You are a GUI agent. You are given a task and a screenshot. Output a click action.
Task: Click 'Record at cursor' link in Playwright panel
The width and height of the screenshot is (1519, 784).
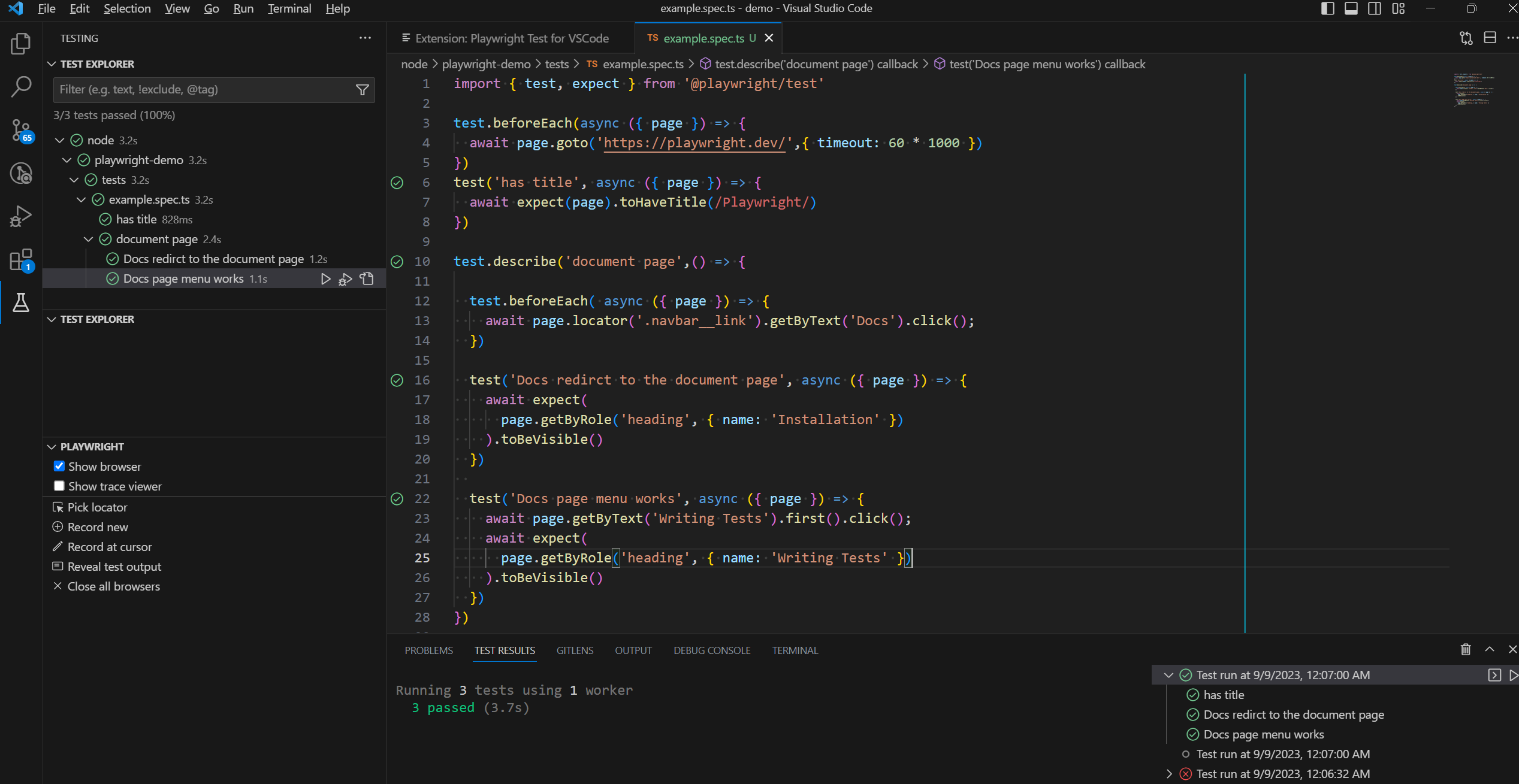click(110, 547)
